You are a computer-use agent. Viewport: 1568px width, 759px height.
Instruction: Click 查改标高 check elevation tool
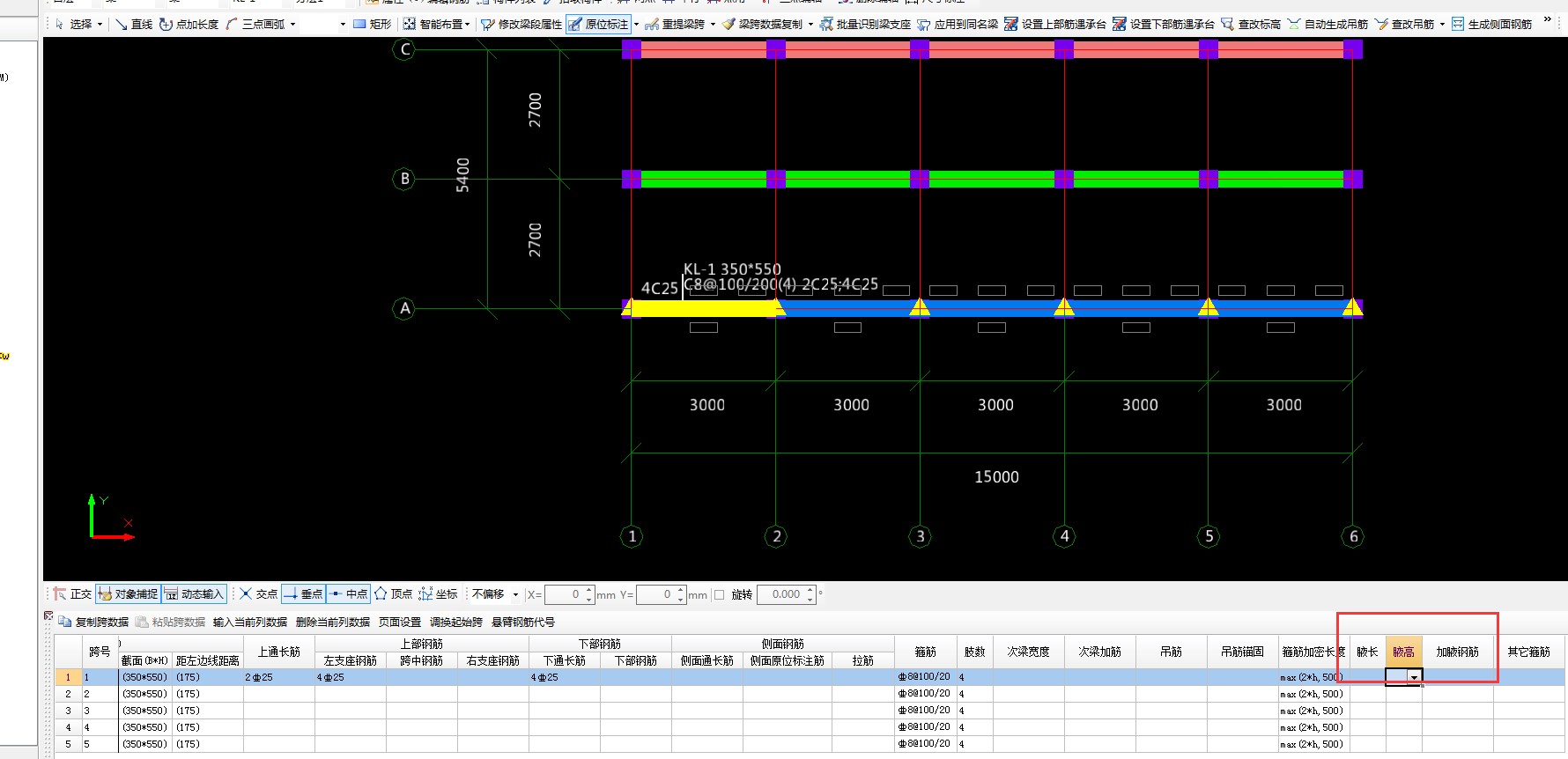tap(1251, 24)
